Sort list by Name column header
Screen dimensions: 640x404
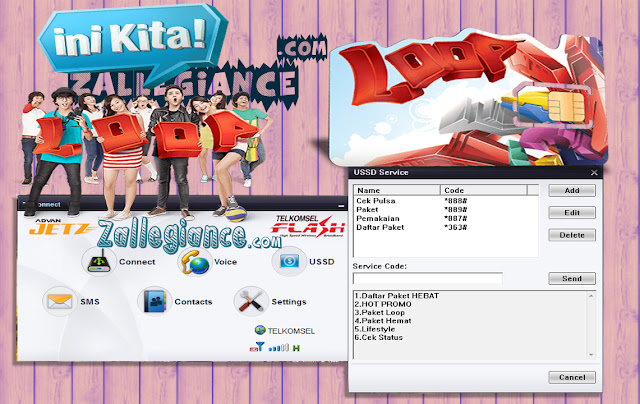[x=397, y=190]
